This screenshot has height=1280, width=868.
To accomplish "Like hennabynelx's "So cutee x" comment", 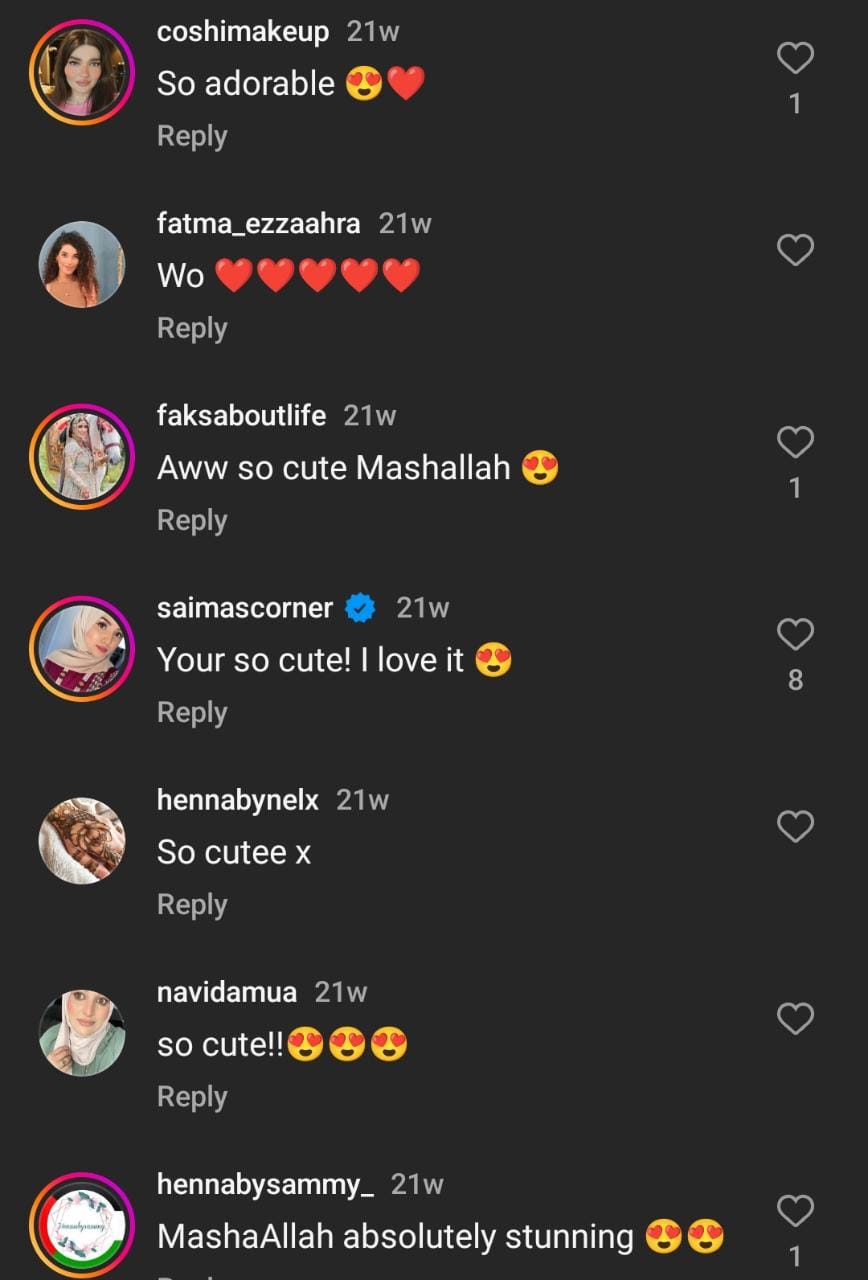I will 795,826.
